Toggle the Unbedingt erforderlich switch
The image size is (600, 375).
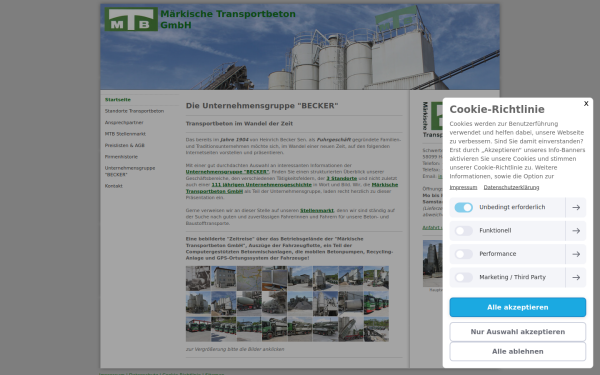[x=463, y=207]
